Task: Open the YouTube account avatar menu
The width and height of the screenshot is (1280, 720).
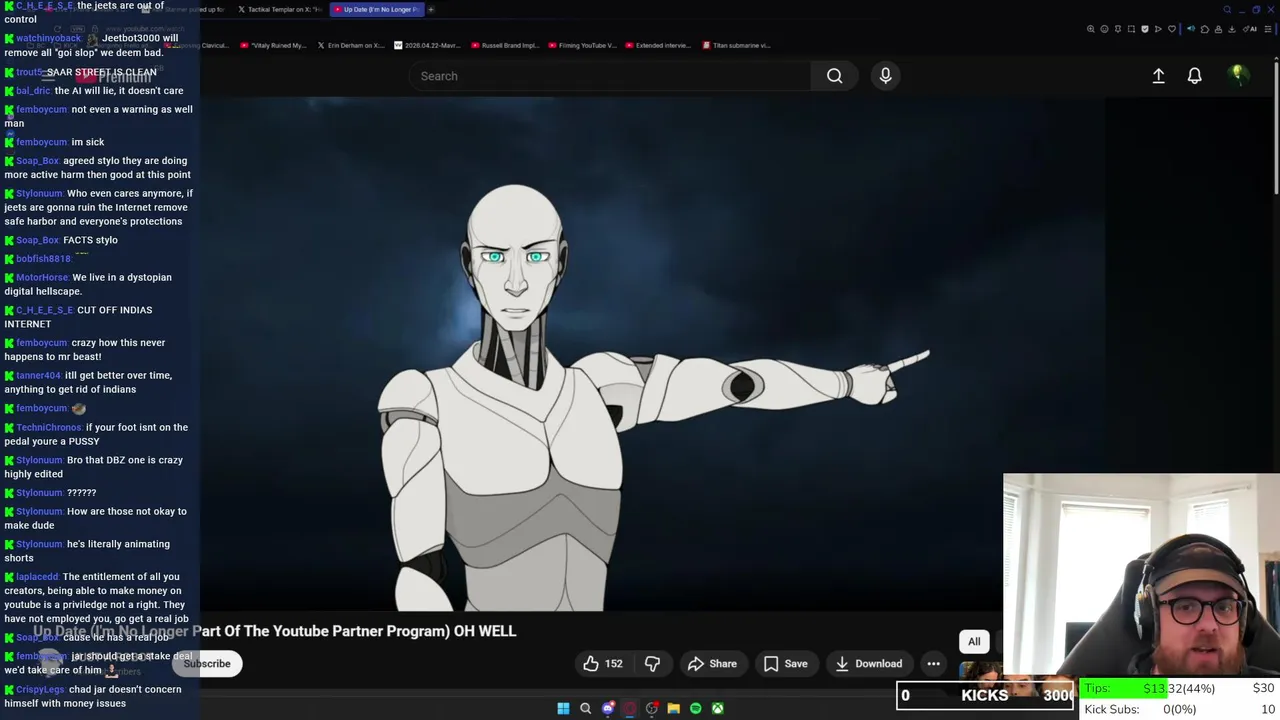Action: pos(1238,75)
